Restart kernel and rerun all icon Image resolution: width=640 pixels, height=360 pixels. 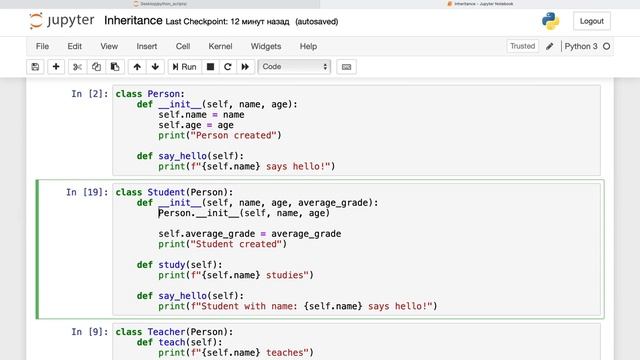pyautogui.click(x=245, y=67)
